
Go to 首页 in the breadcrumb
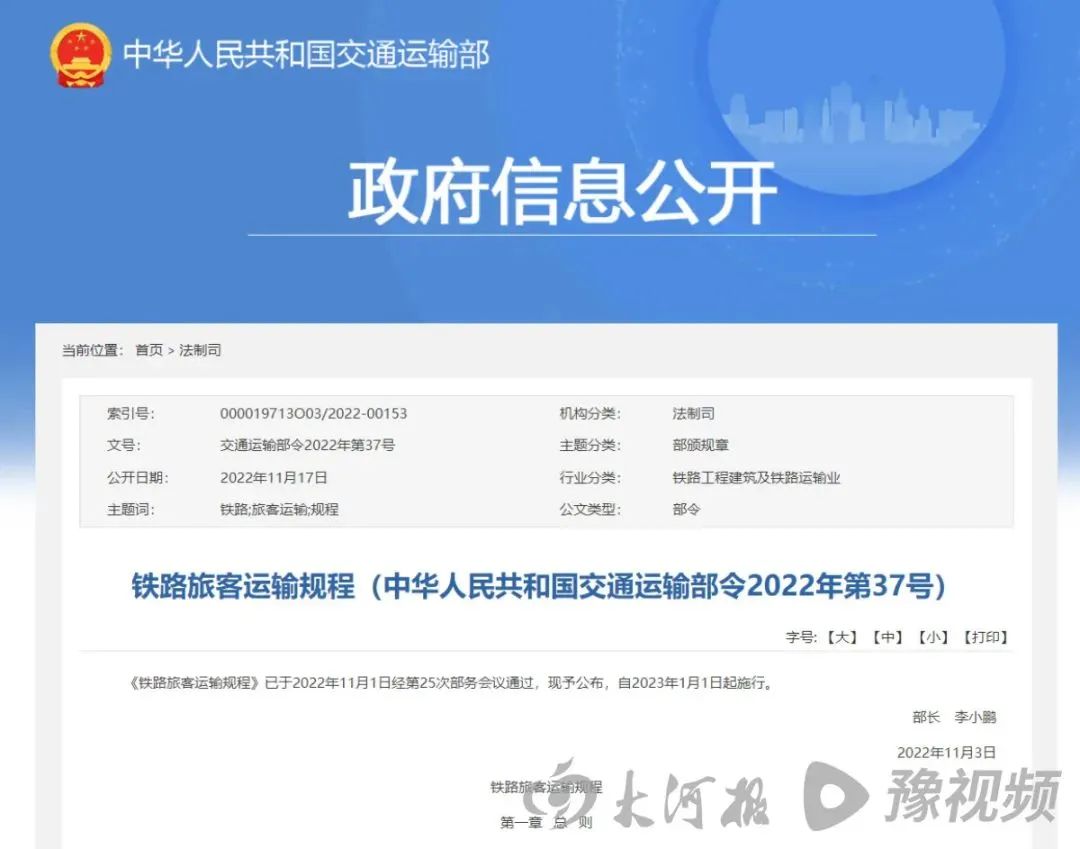coord(149,350)
